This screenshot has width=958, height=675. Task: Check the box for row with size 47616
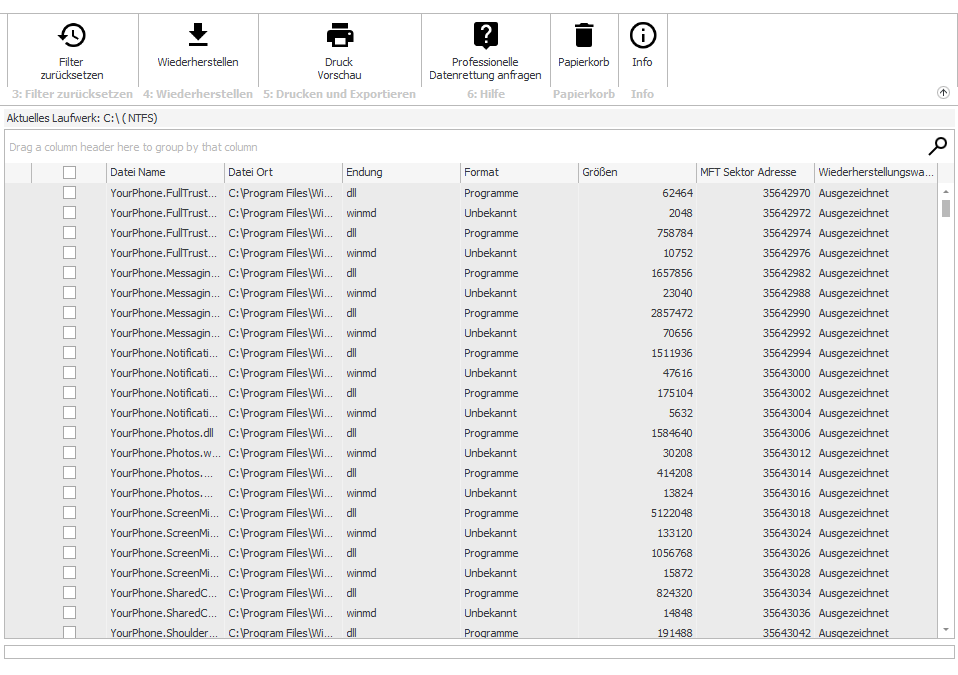(70, 373)
